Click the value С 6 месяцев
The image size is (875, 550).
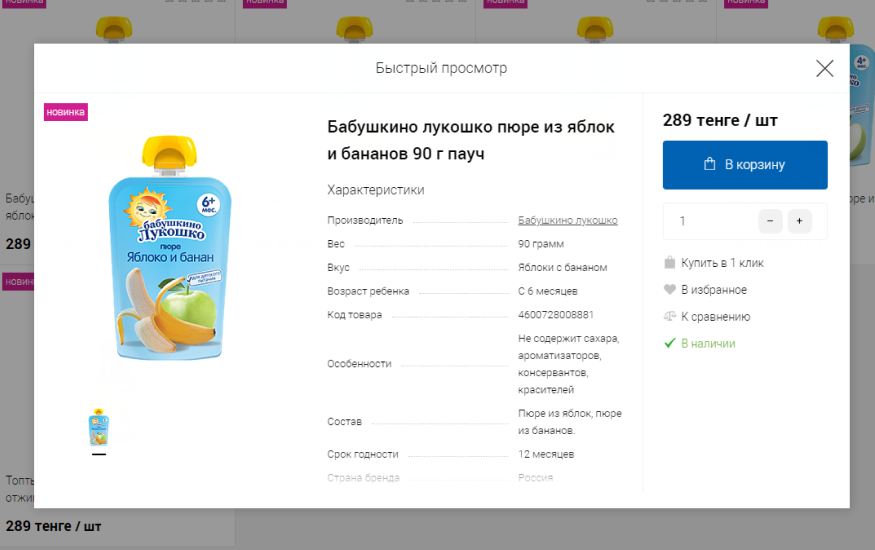pyautogui.click(x=547, y=291)
